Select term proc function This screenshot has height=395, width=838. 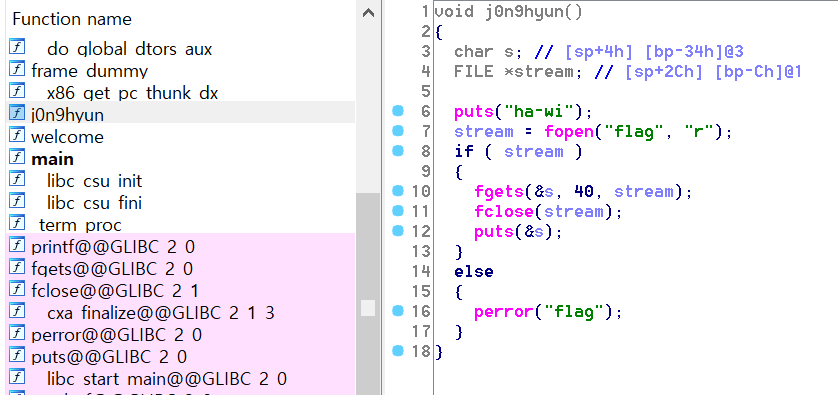tap(80, 225)
